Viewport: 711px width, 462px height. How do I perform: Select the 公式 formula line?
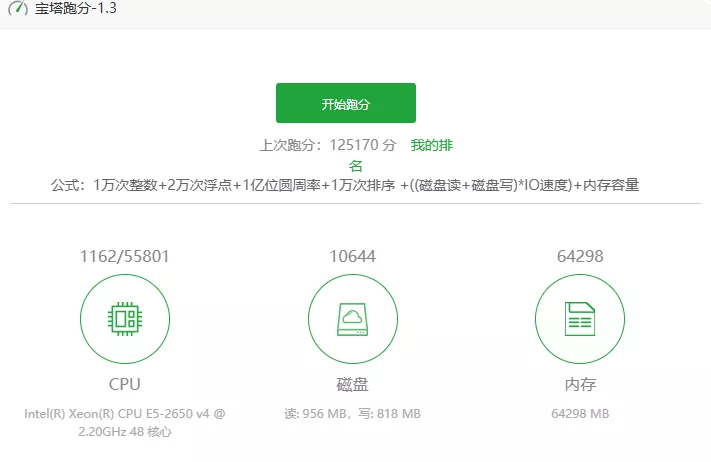345,185
